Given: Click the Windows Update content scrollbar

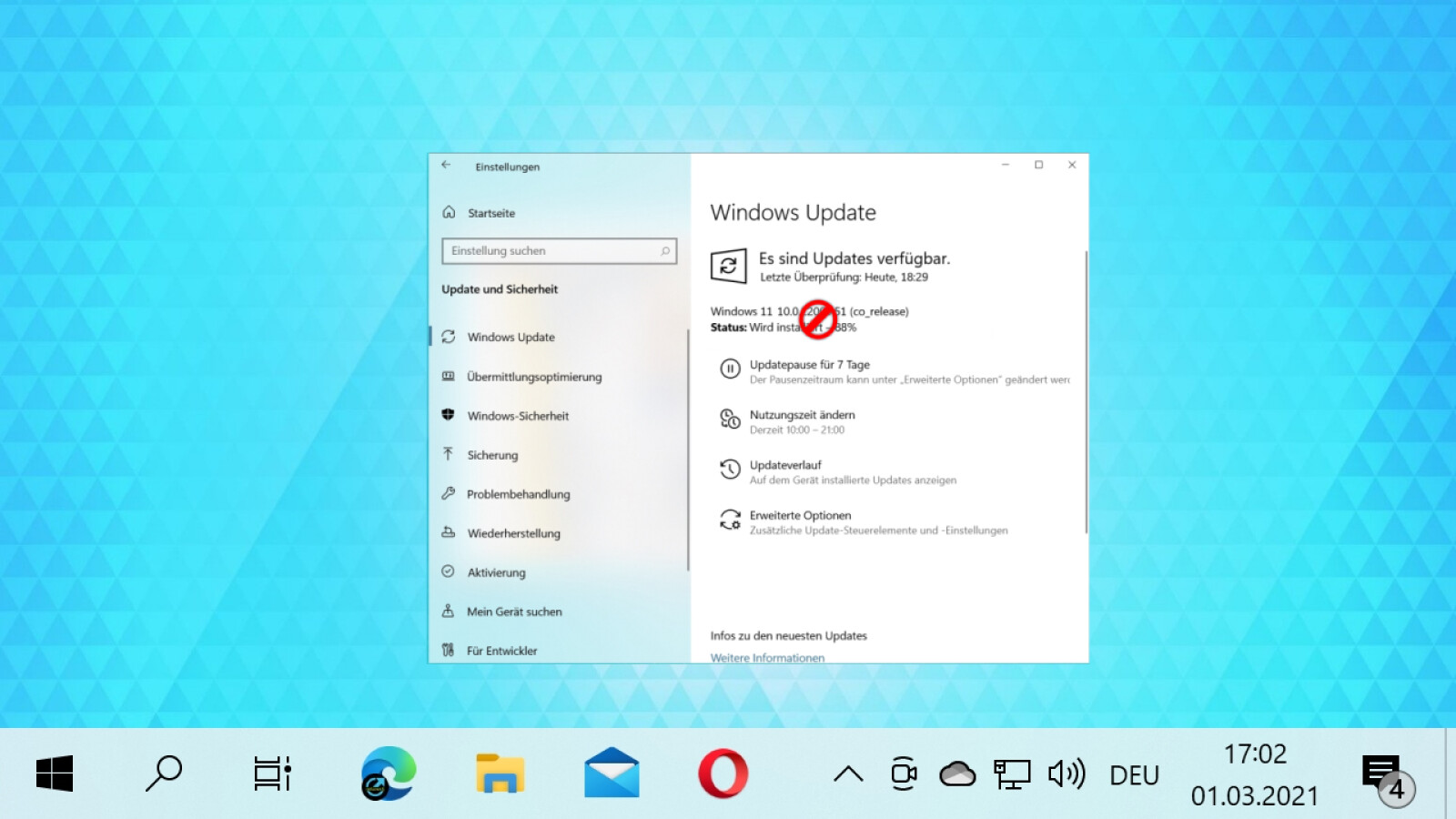Looking at the screenshot, I should (1086, 391).
